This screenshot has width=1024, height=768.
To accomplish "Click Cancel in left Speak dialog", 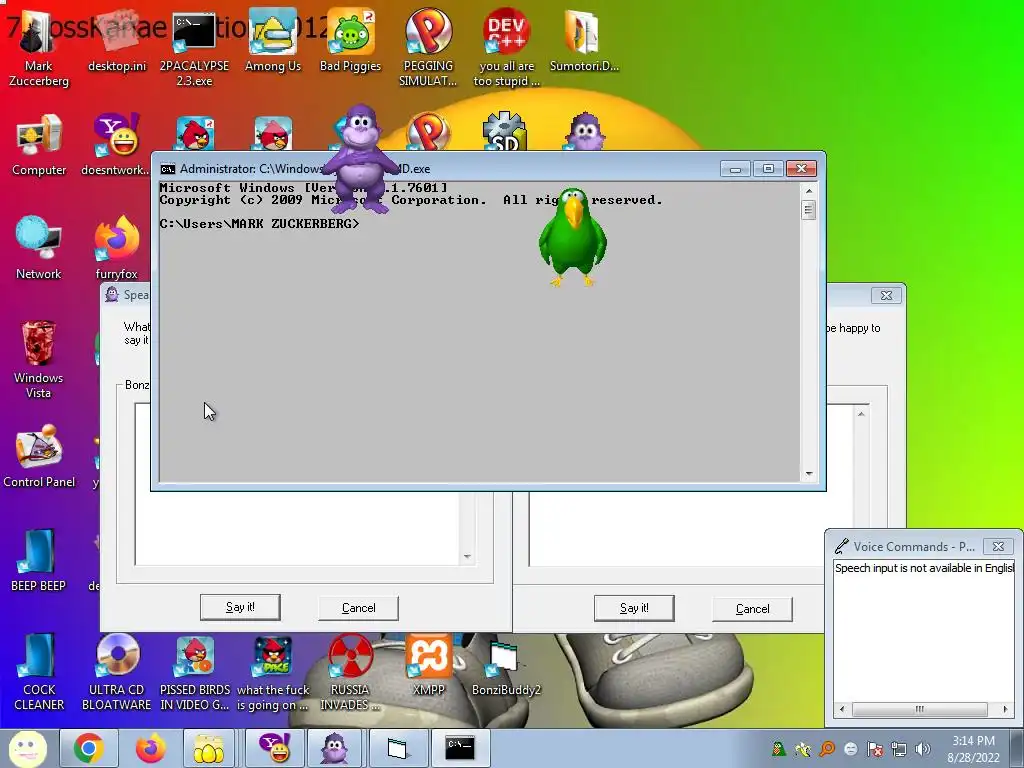I will click(x=359, y=608).
